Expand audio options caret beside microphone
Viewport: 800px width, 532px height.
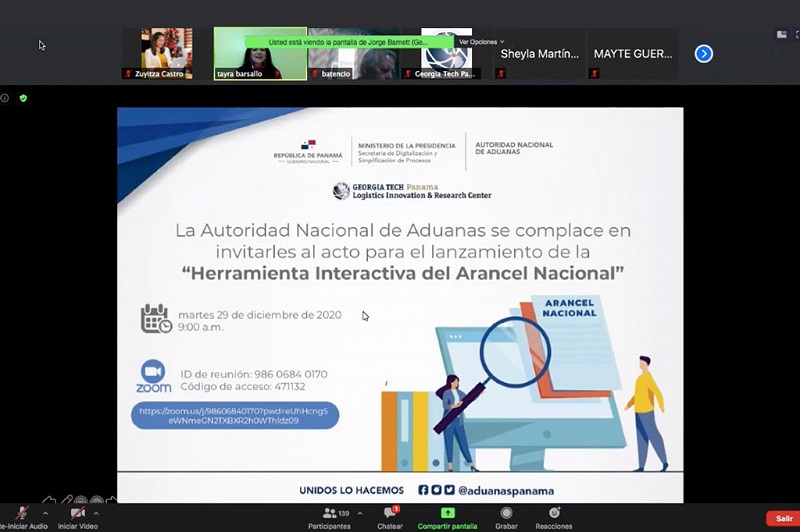45,513
